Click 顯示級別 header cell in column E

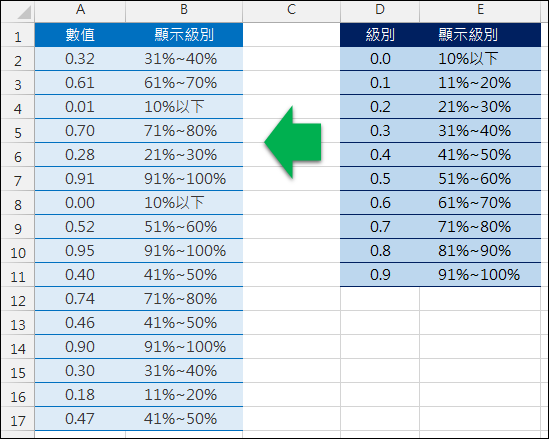click(480, 35)
